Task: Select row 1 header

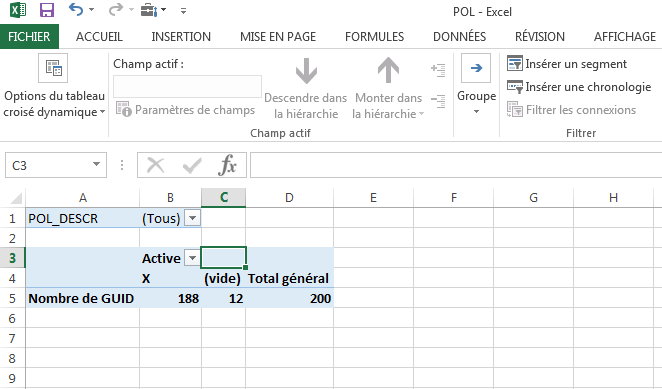Action: (x=12, y=218)
